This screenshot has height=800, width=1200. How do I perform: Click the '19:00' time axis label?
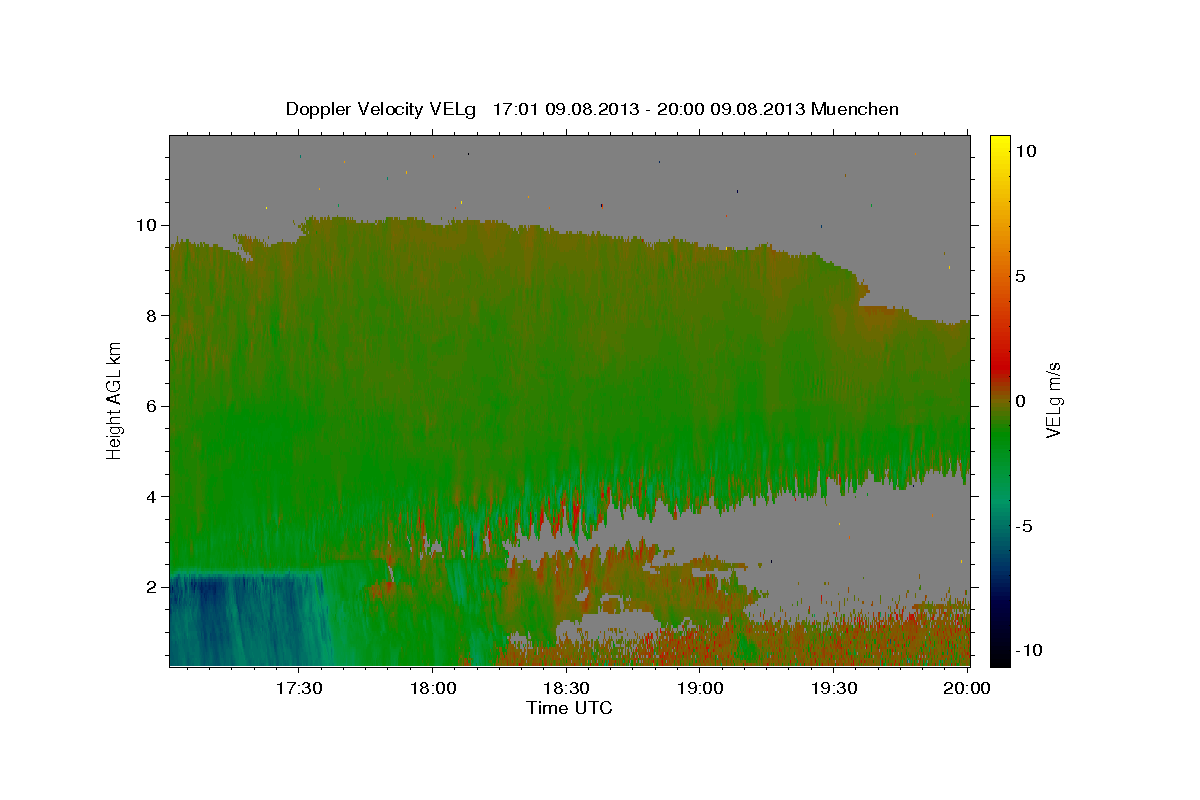[700, 688]
